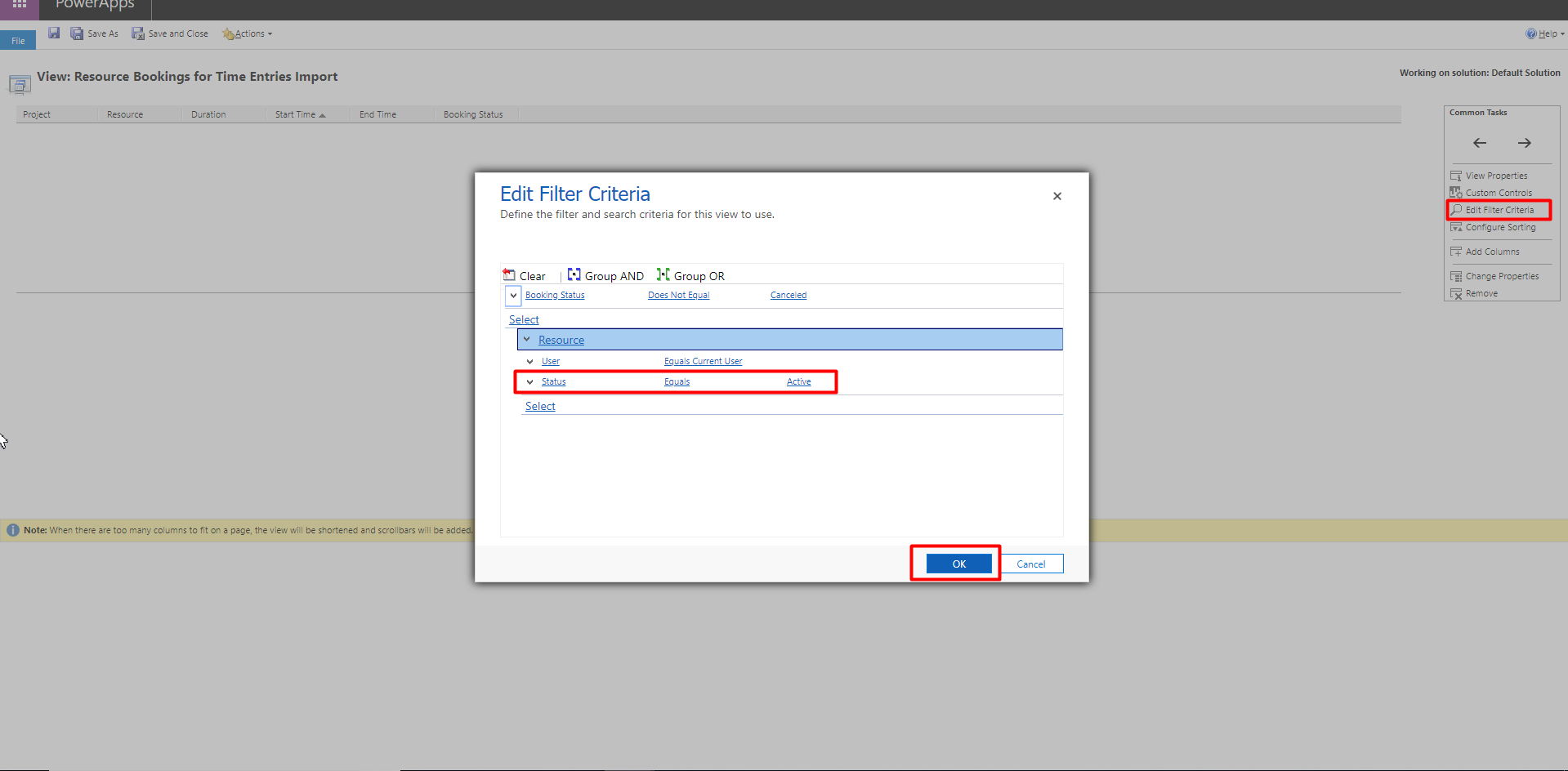Click the Canceled value link
This screenshot has height=771, width=1568.
click(788, 295)
